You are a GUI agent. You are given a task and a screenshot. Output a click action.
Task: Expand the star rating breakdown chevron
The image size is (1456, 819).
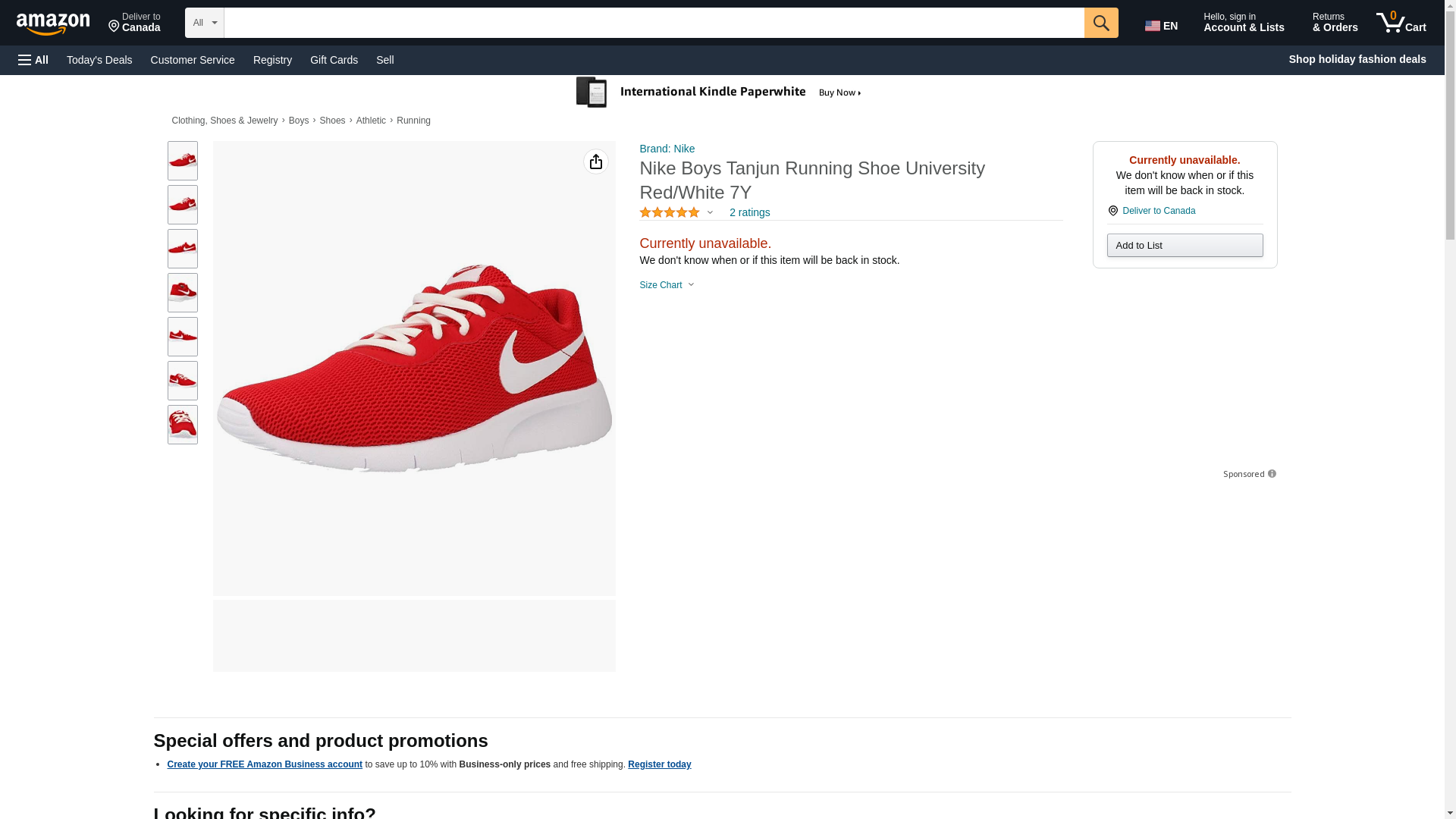coord(710,213)
